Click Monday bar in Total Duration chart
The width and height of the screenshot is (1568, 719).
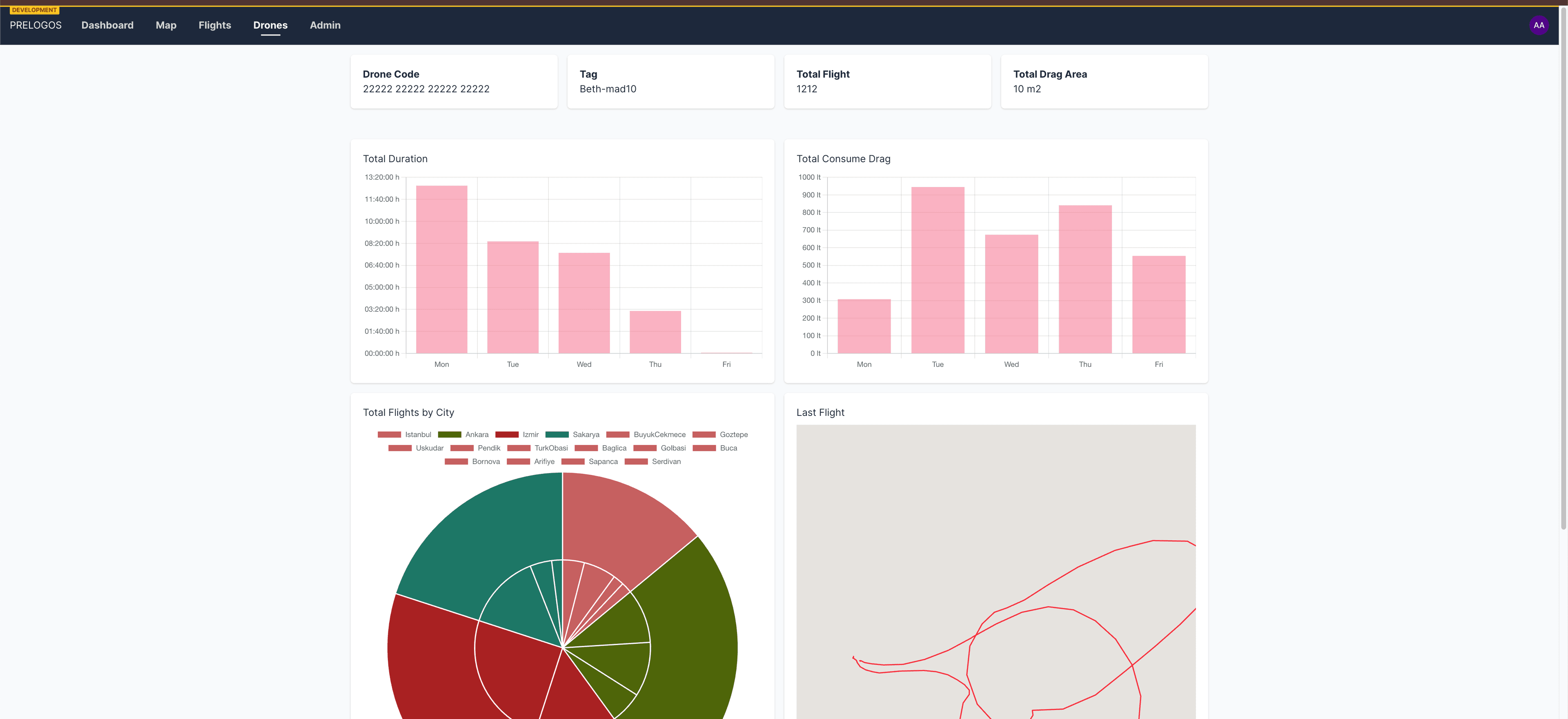pos(441,269)
